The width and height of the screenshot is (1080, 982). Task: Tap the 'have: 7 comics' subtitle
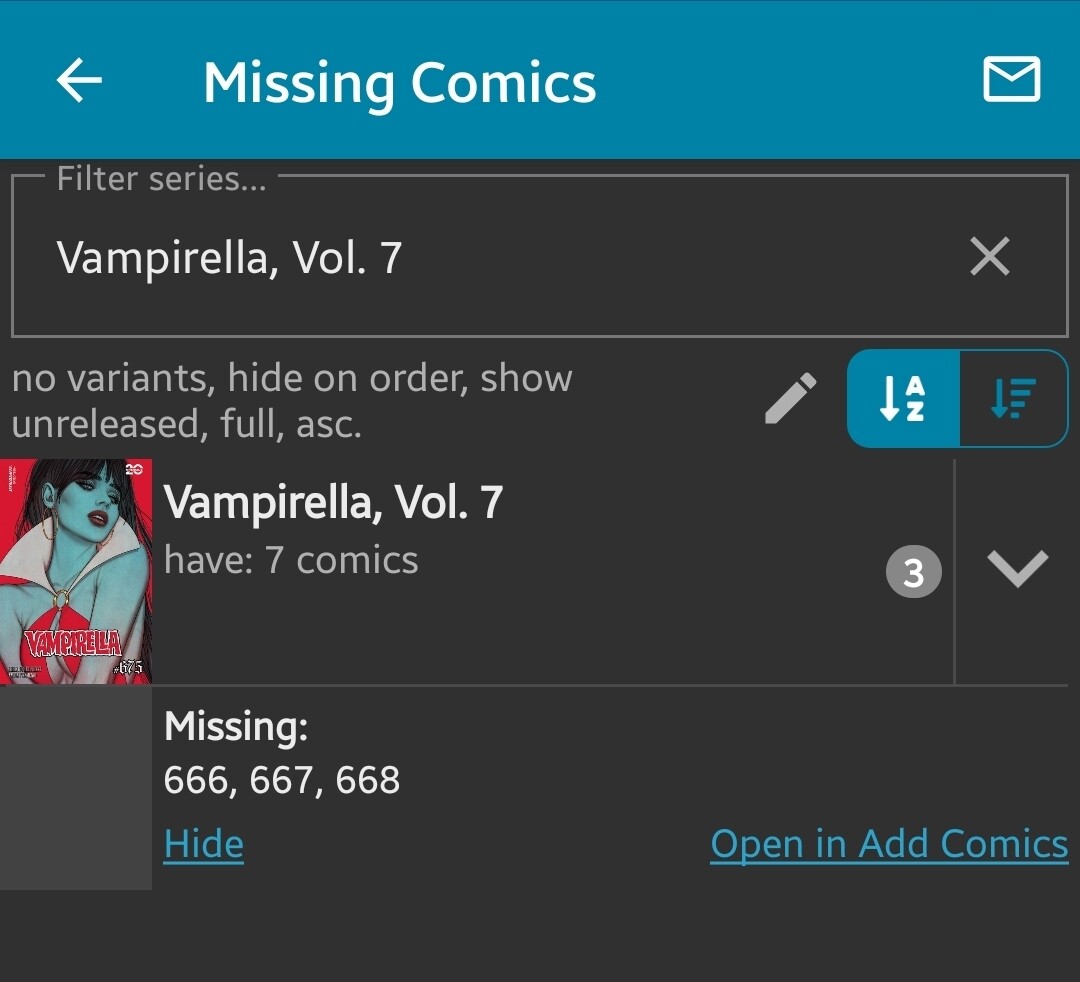tap(291, 560)
